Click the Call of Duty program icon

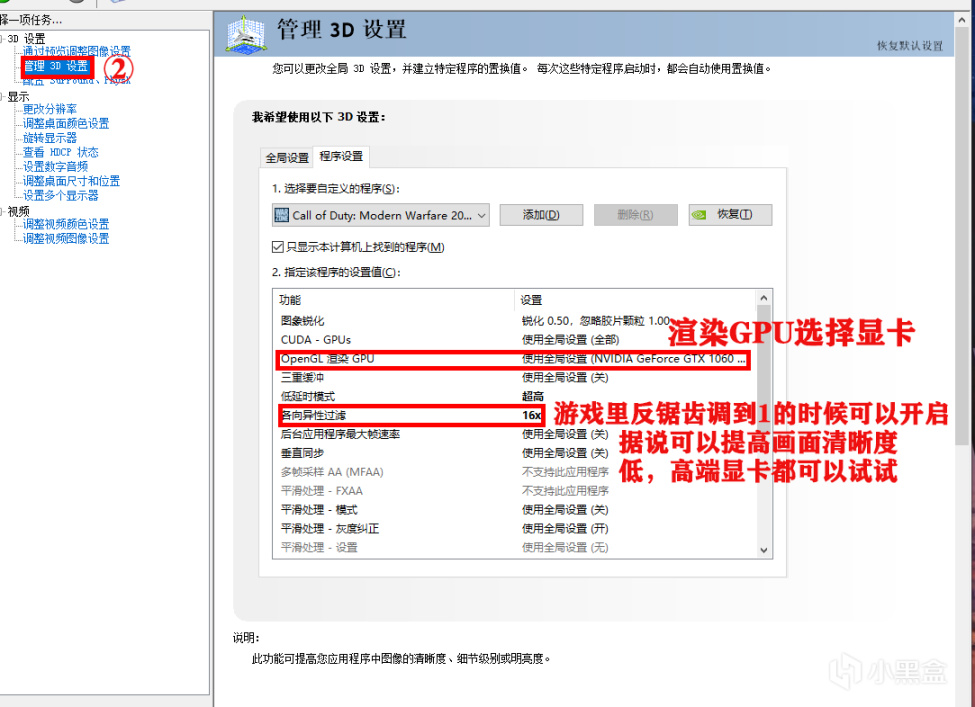click(x=282, y=215)
